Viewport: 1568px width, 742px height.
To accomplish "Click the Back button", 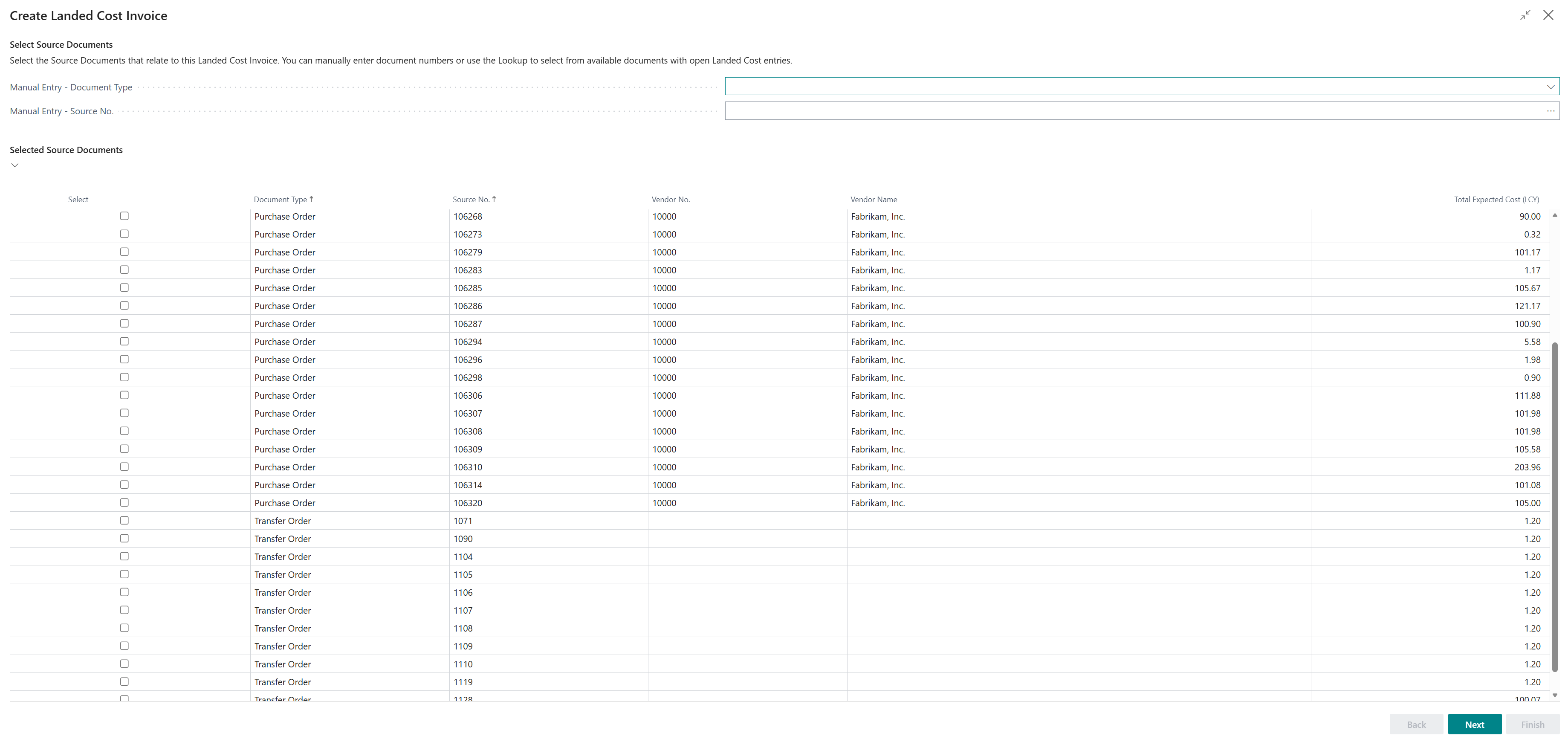I will coord(1416,725).
